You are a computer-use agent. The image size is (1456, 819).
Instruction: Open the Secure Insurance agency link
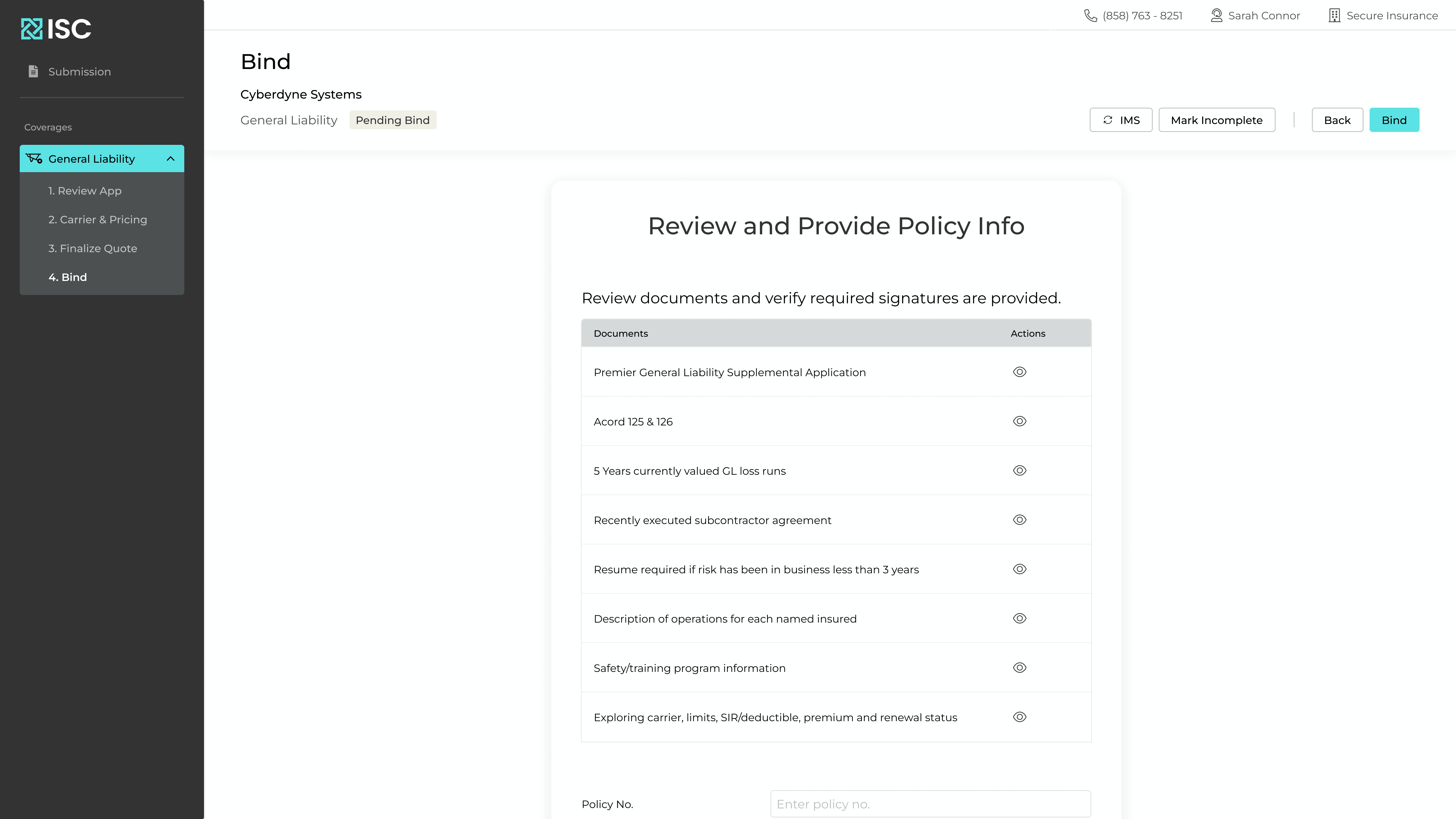tap(1392, 16)
